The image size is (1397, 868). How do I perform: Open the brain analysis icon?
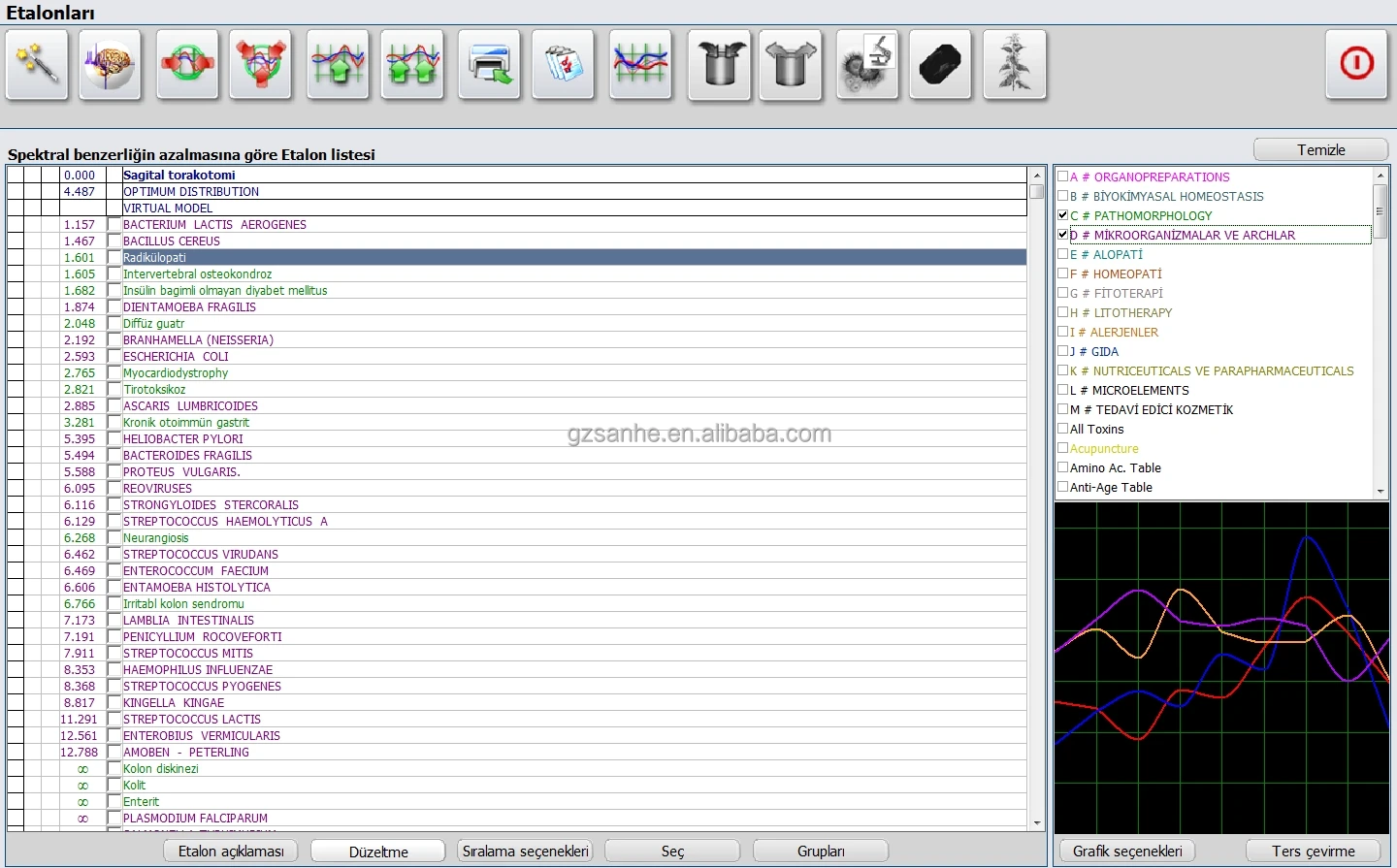(111, 65)
